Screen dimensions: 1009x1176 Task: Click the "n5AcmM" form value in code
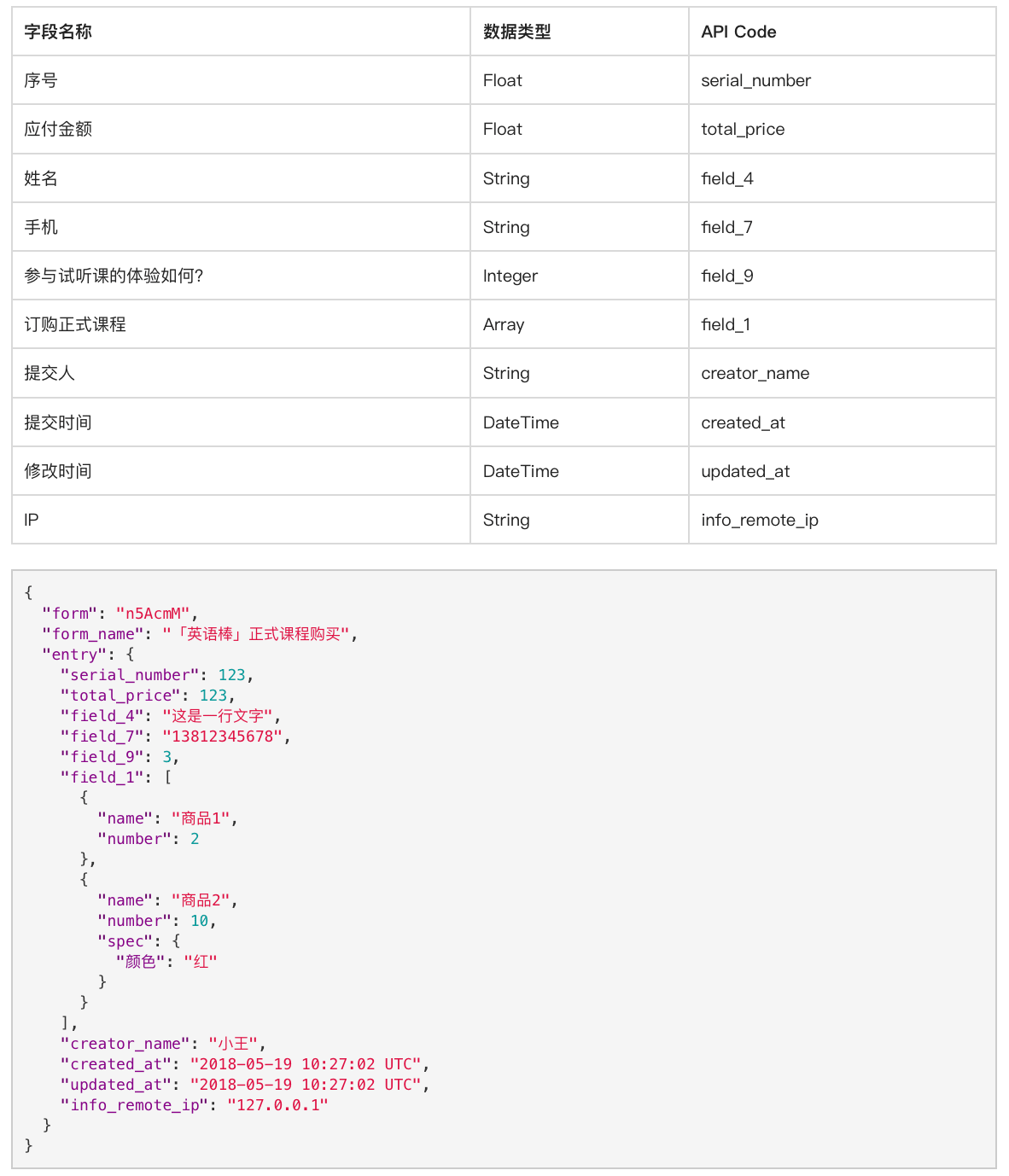153,614
